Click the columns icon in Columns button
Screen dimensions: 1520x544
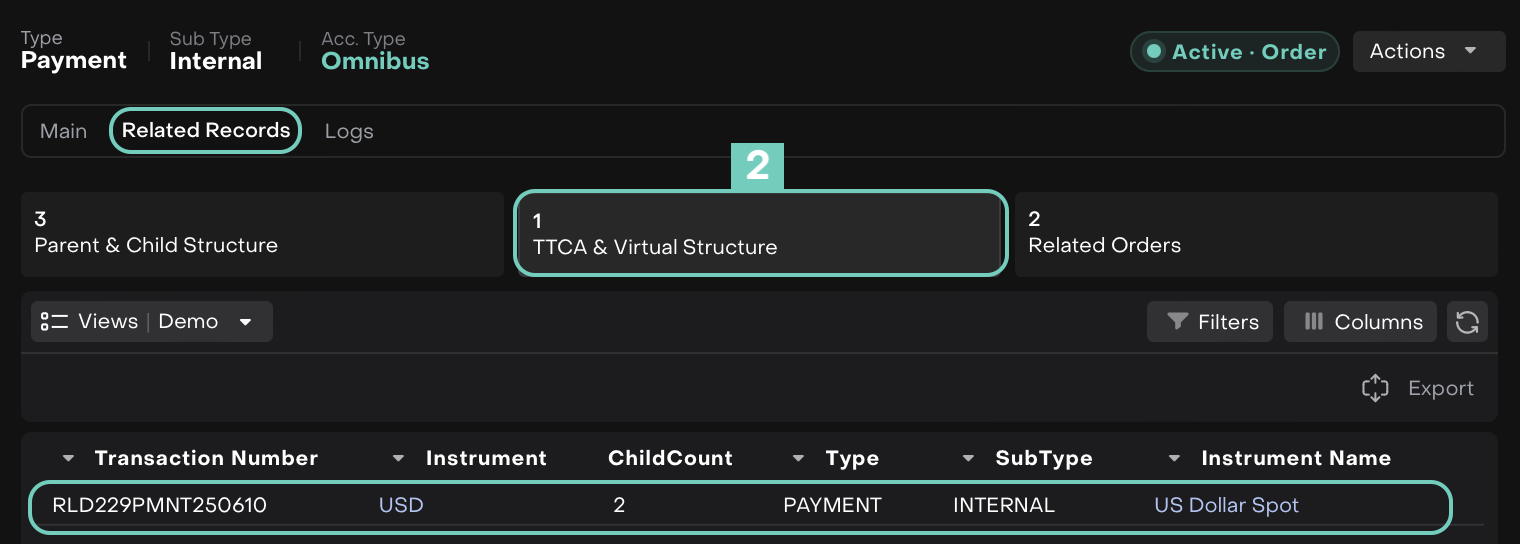pyautogui.click(x=1314, y=322)
